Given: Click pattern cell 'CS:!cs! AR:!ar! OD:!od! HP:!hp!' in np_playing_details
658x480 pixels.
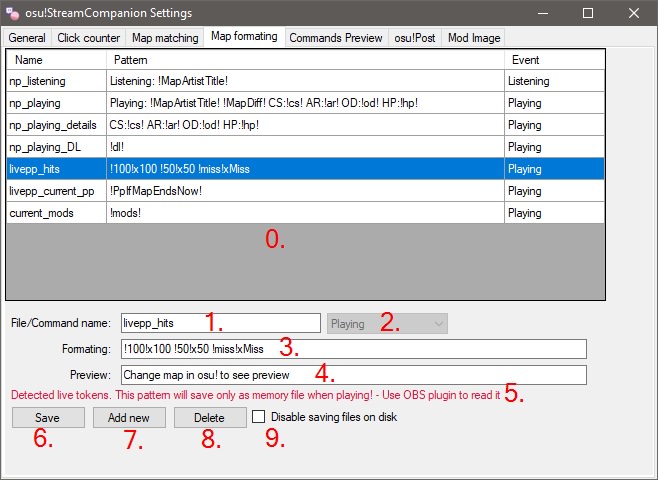Looking at the screenshot, I should coord(306,125).
